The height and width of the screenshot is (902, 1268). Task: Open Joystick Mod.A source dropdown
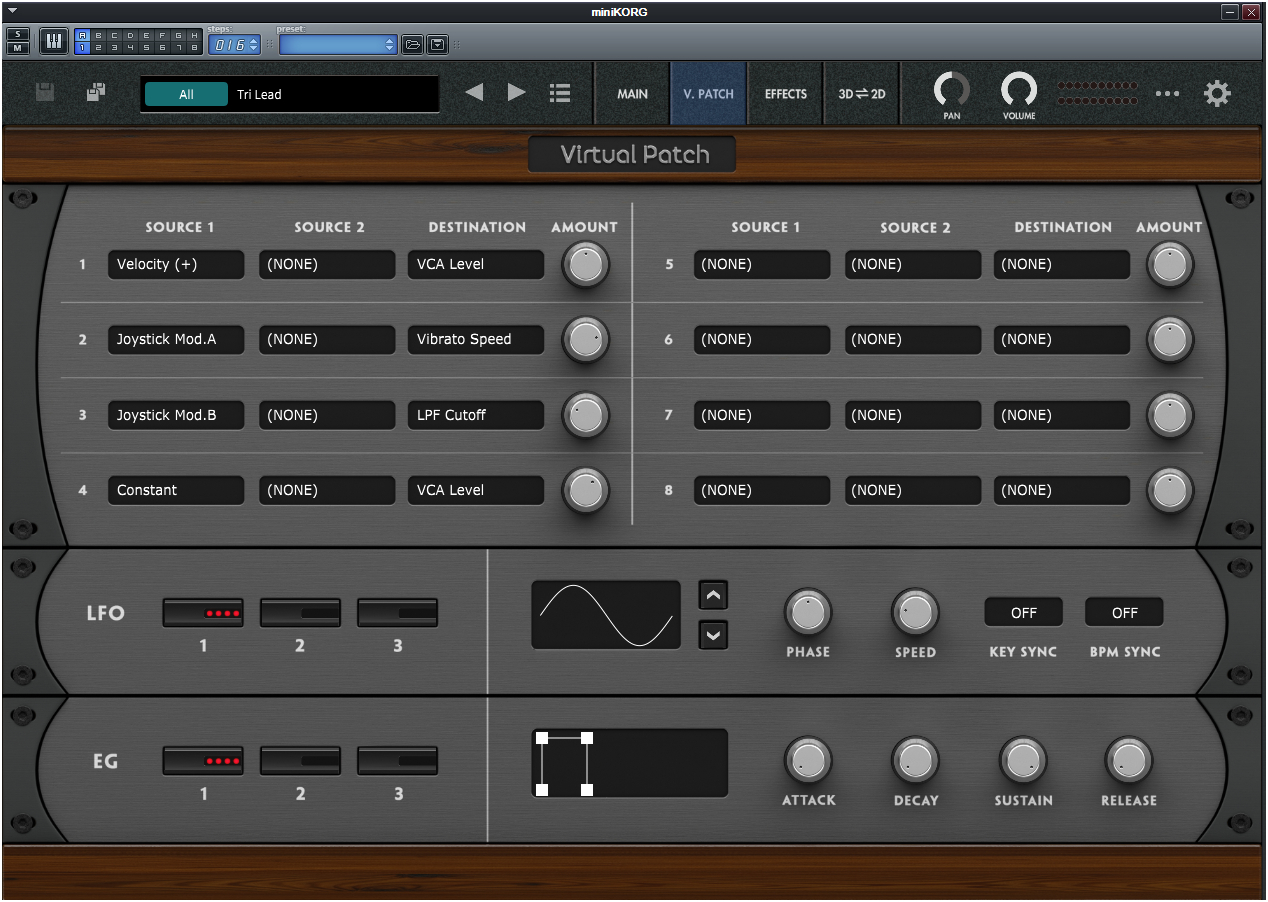pyautogui.click(x=176, y=339)
